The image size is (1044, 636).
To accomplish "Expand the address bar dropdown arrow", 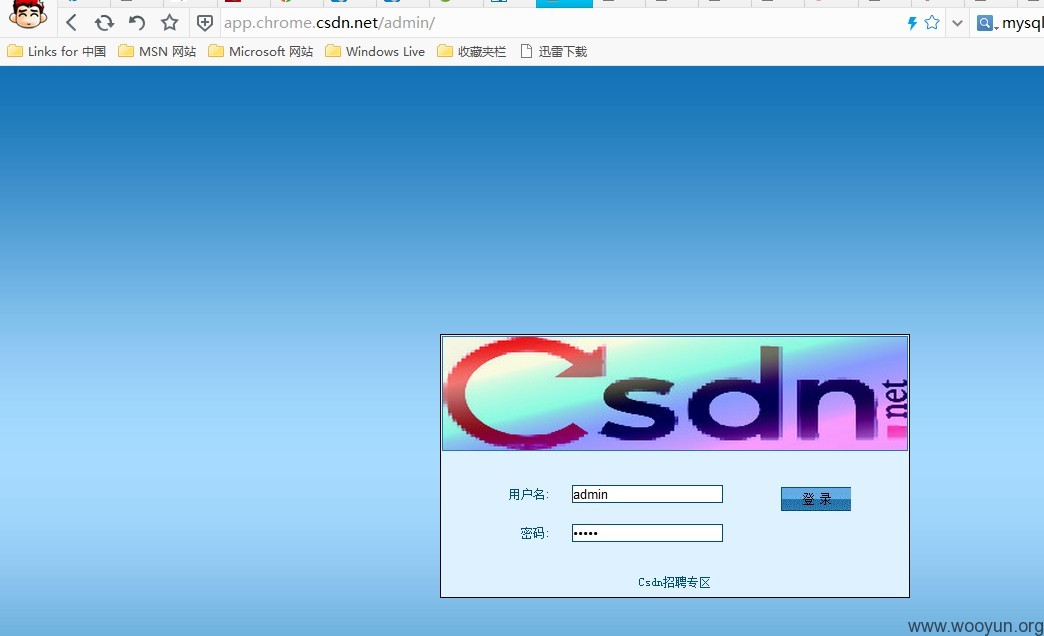I will pos(957,23).
